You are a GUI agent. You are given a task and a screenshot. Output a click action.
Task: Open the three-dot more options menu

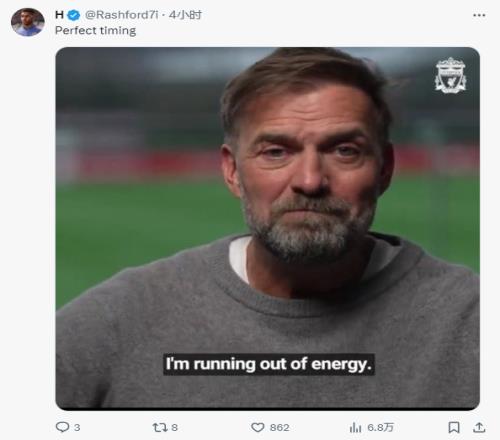pos(479,15)
